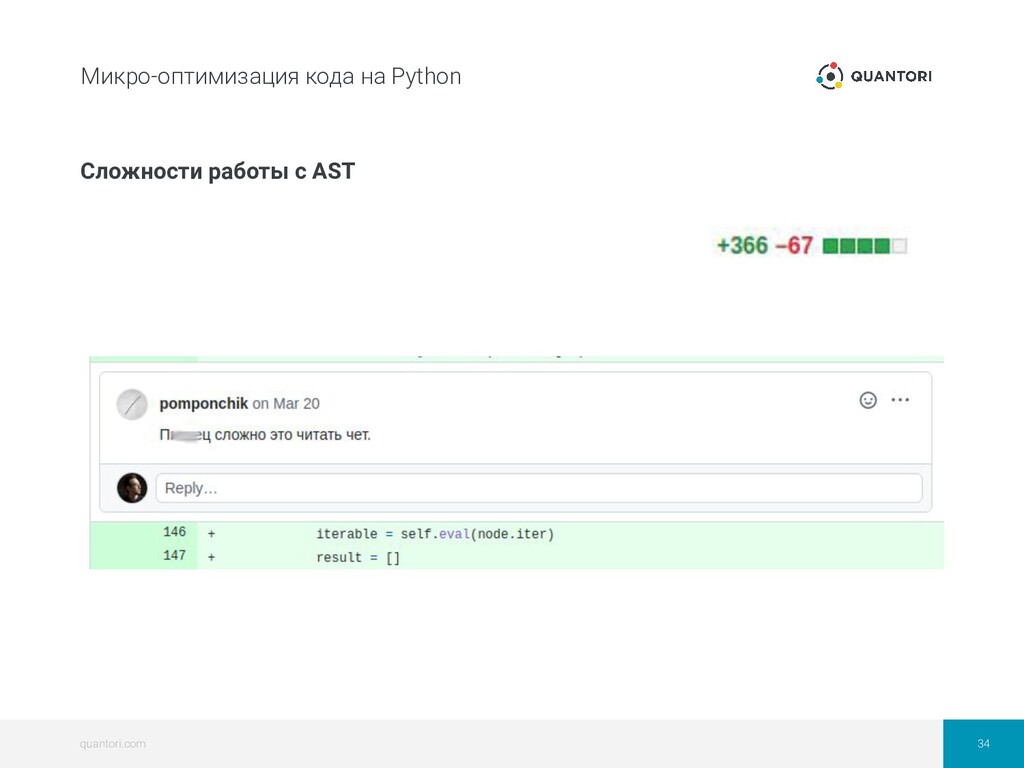This screenshot has height=768, width=1024.
Task: Click the green diffstat bar squares
Action: pos(865,246)
